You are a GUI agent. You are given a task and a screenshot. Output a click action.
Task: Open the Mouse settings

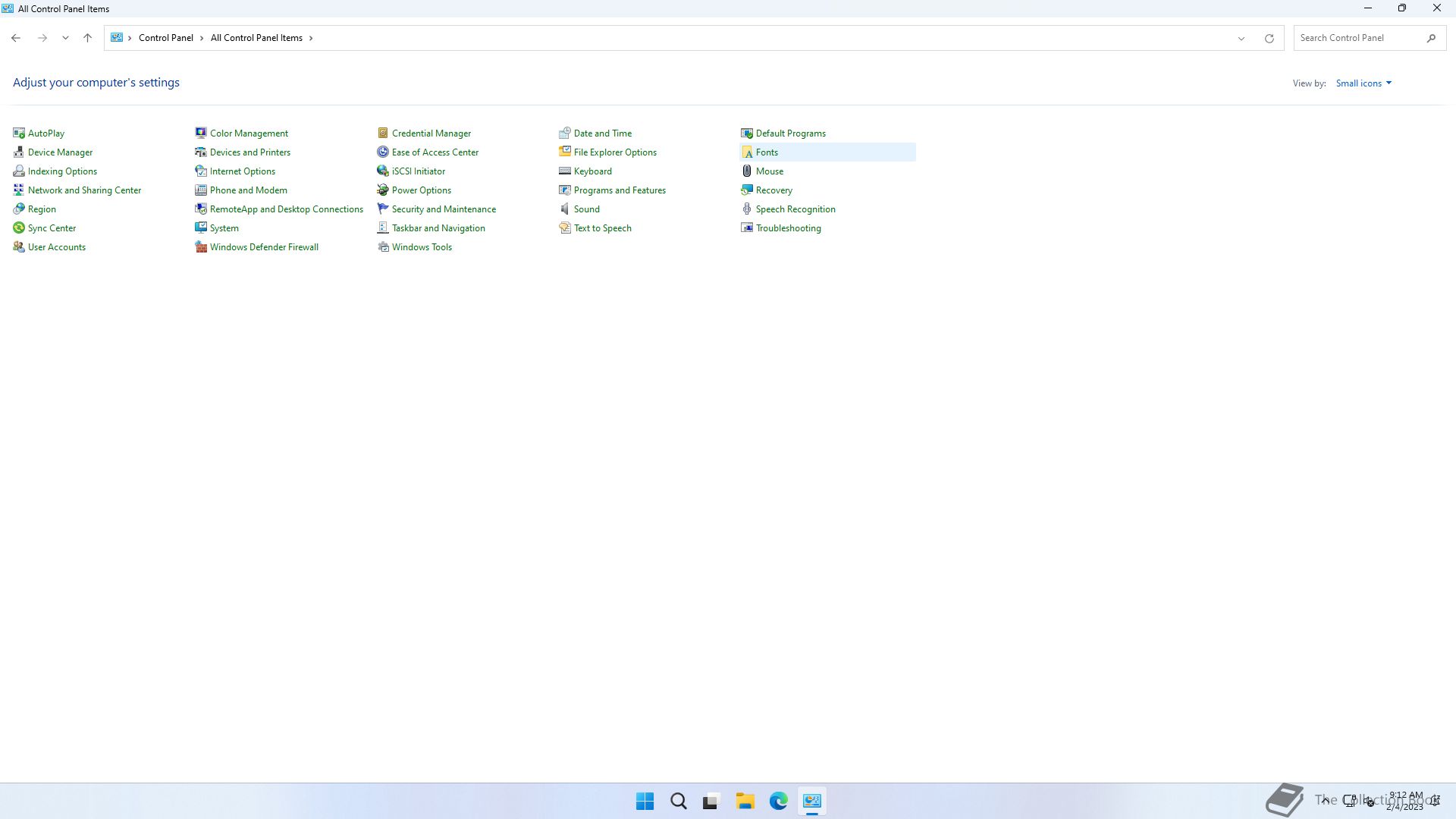[770, 171]
